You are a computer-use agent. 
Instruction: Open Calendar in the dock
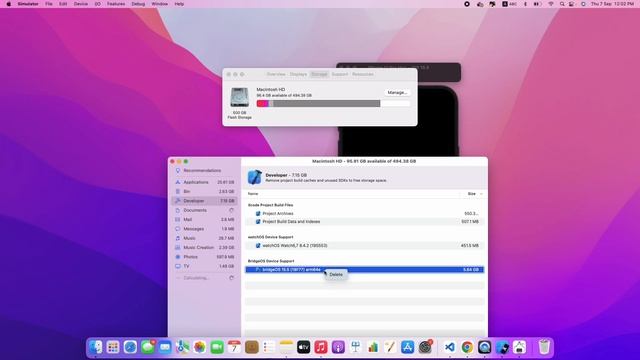tap(234, 347)
